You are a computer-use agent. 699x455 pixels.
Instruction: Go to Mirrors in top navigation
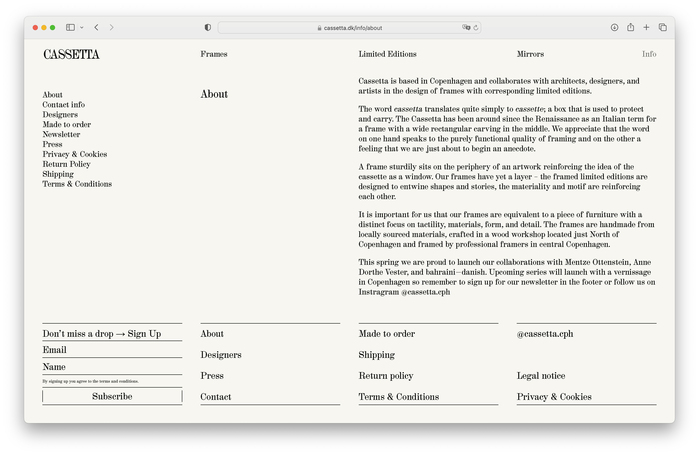coord(530,54)
